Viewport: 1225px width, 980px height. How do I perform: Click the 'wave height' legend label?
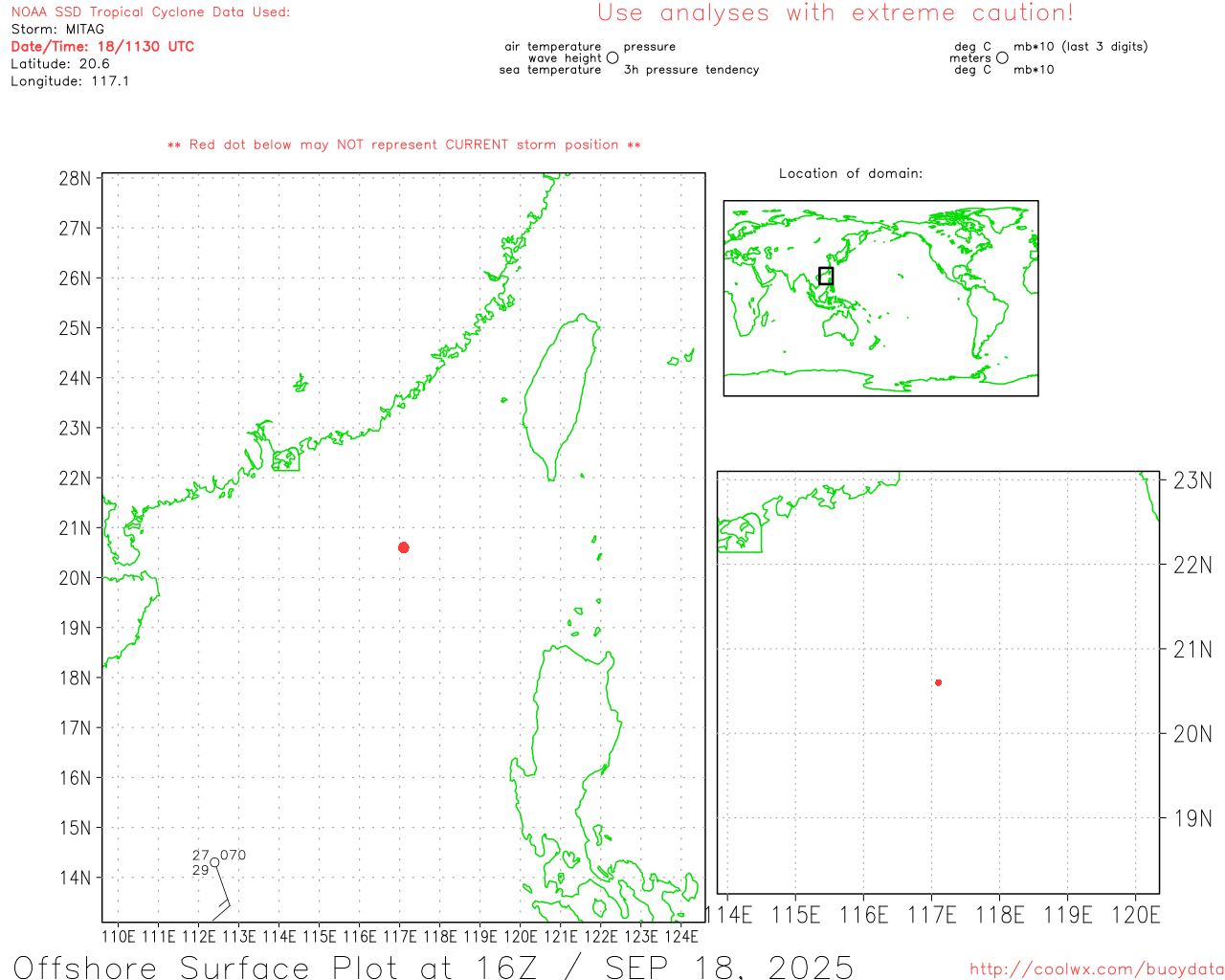tap(565, 58)
